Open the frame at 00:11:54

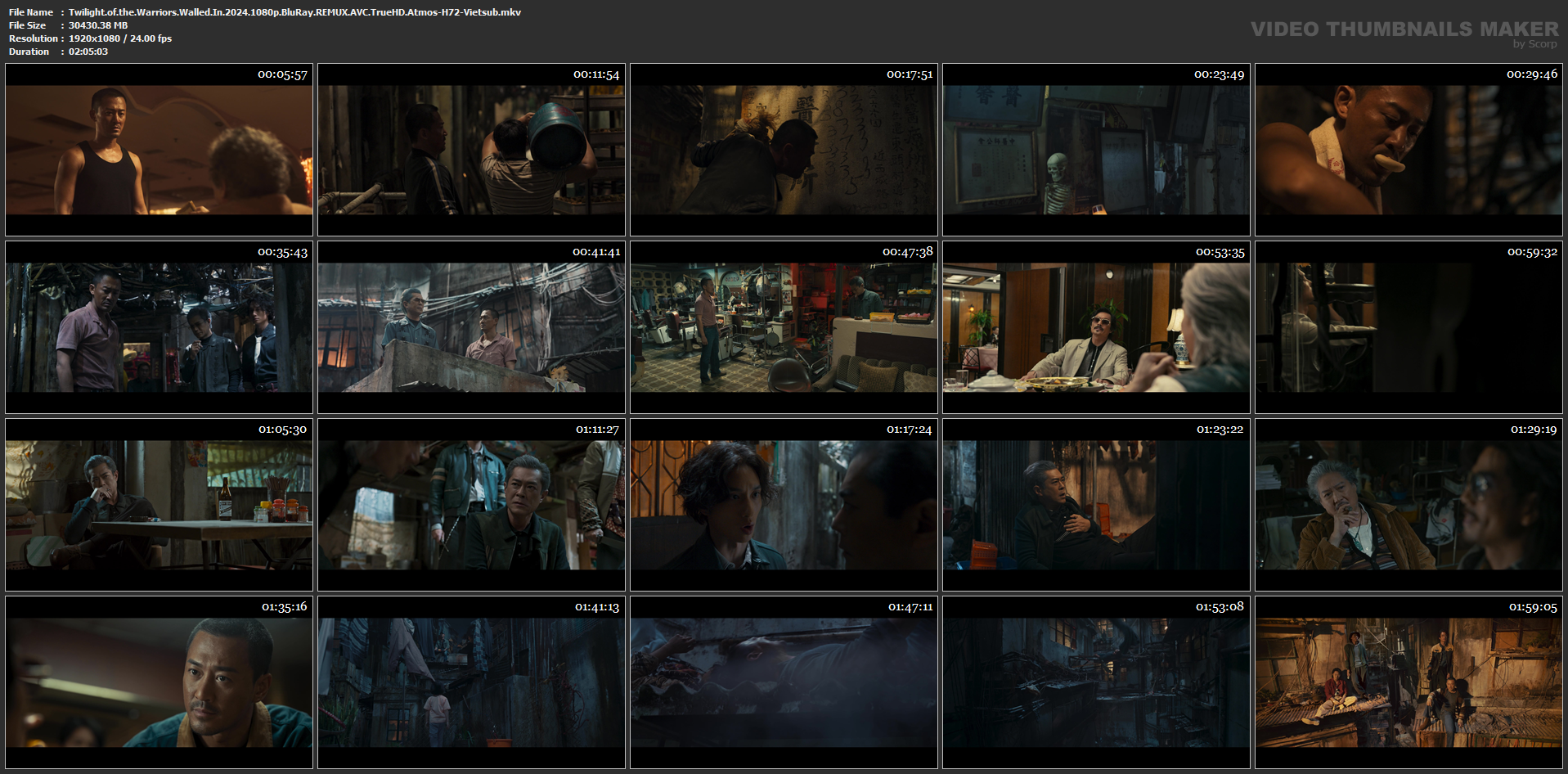[x=471, y=150]
